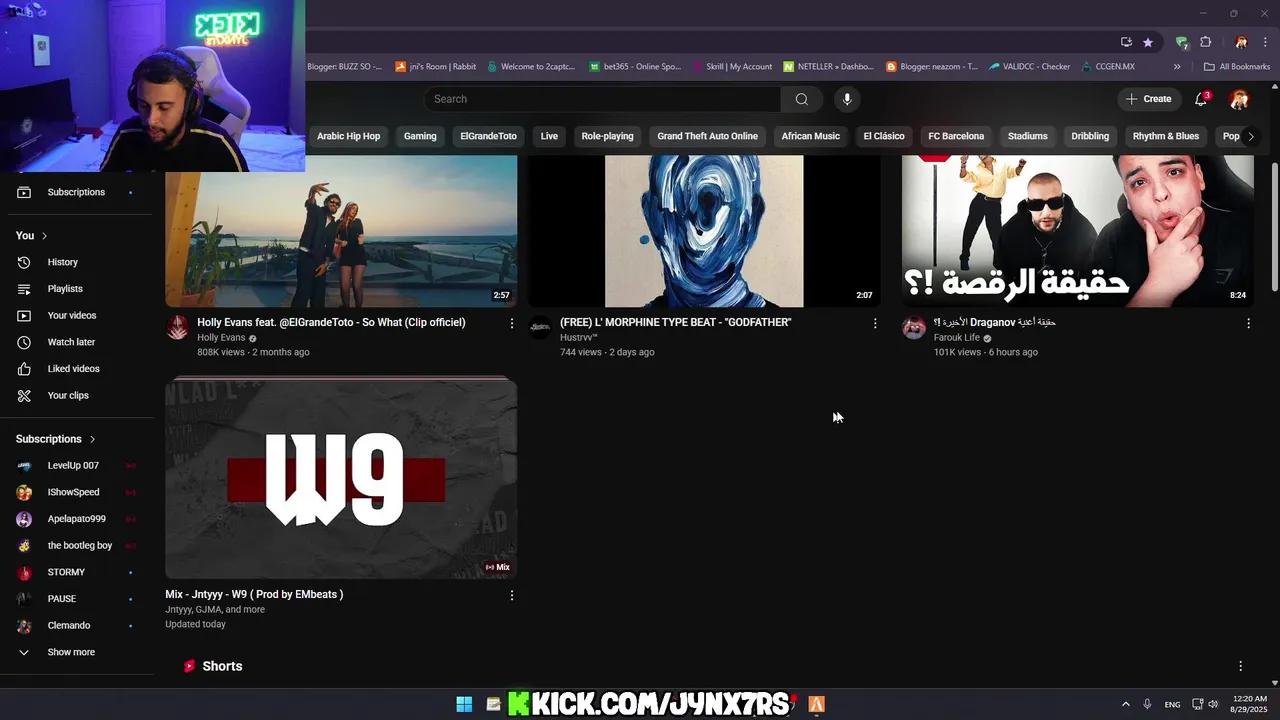Select Arabic Hip Hop chip
This screenshot has width=1280, height=720.
[348, 136]
